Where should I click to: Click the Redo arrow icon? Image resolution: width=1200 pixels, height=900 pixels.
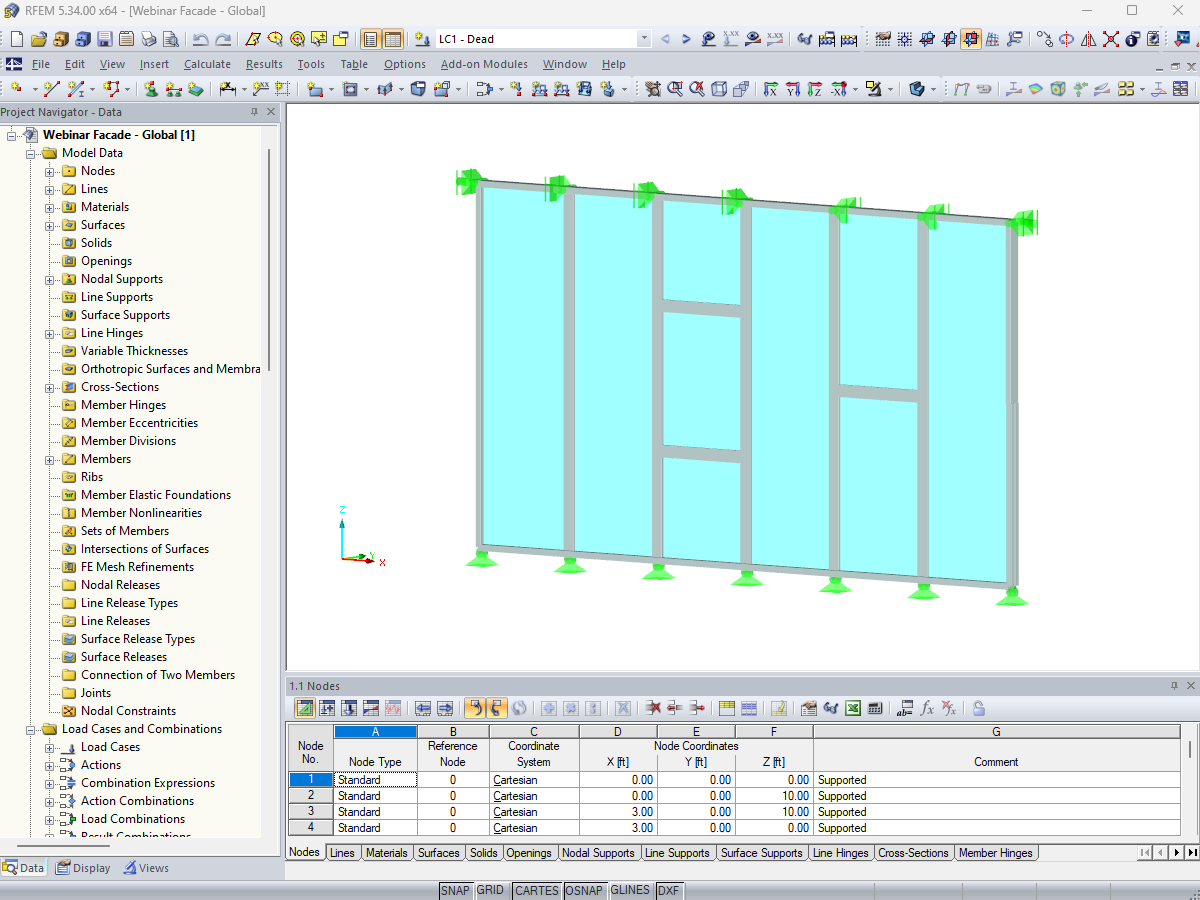tap(223, 39)
